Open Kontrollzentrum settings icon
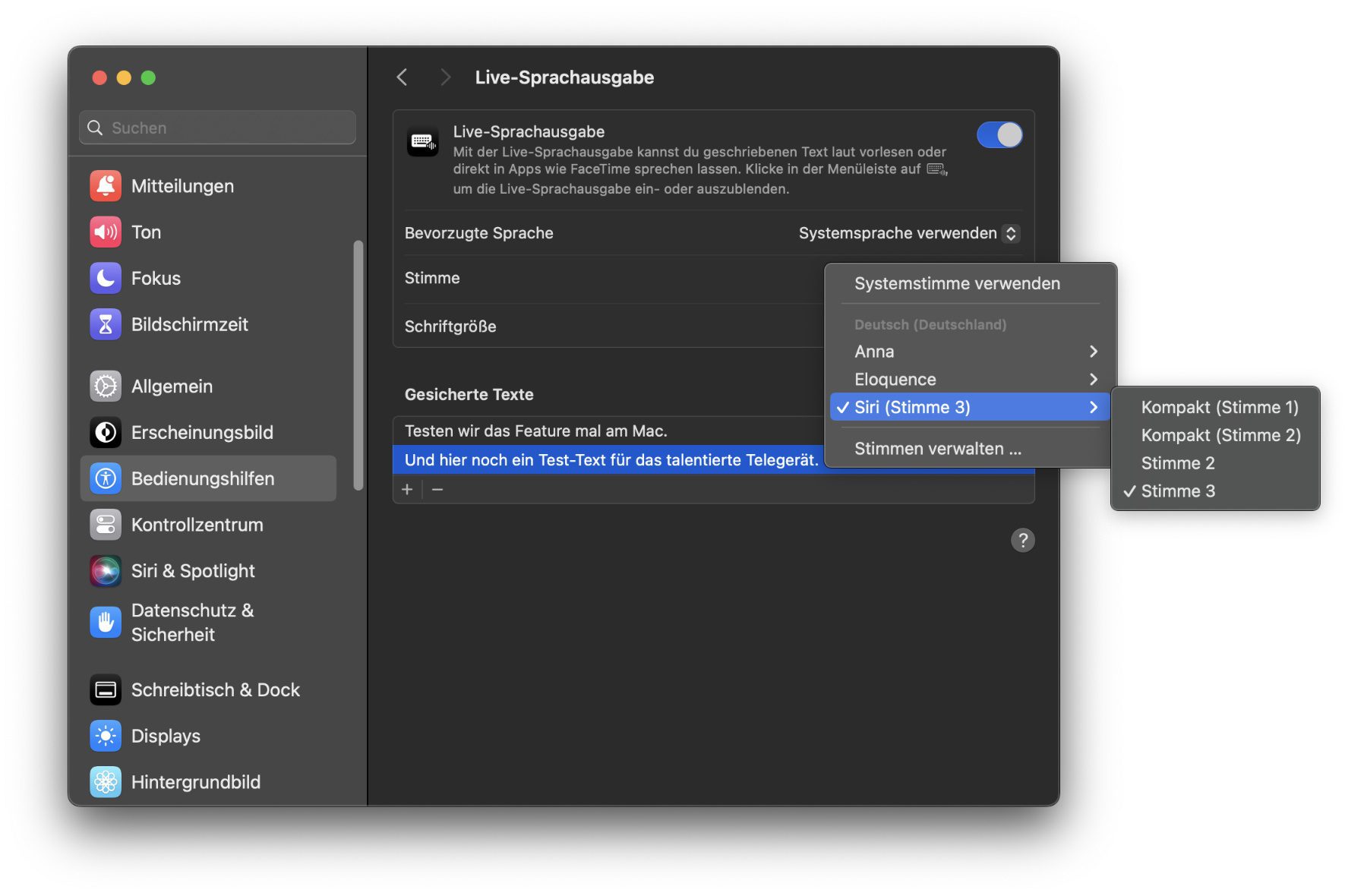The height and width of the screenshot is (896, 1367). tap(106, 525)
